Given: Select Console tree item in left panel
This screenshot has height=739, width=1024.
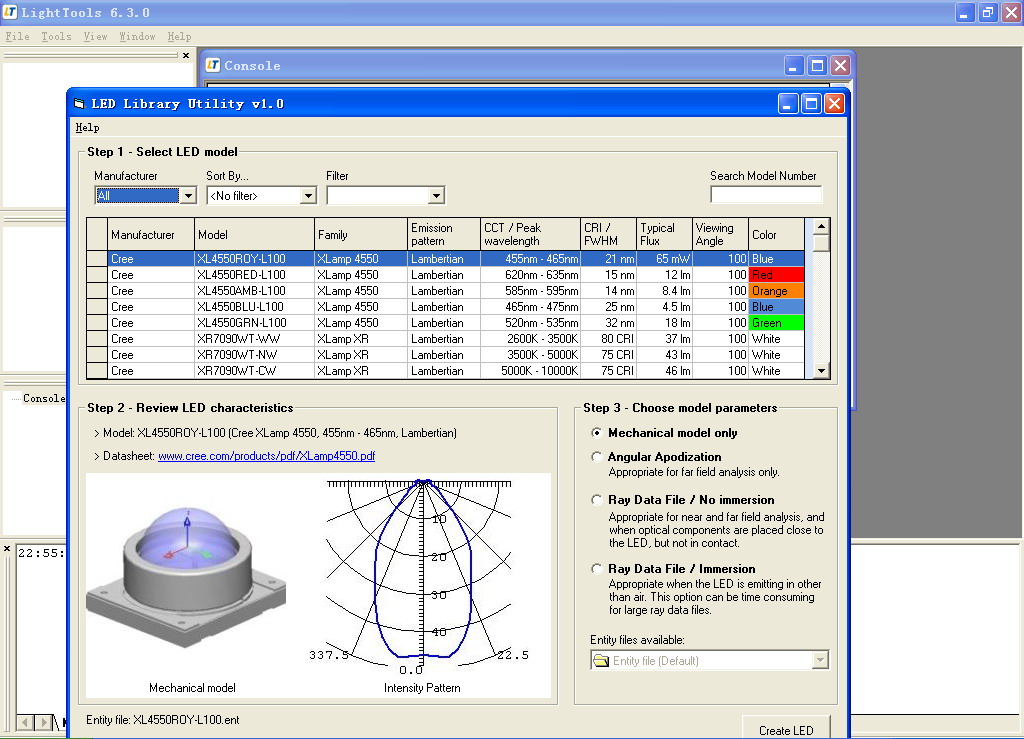Looking at the screenshot, I should [44, 398].
